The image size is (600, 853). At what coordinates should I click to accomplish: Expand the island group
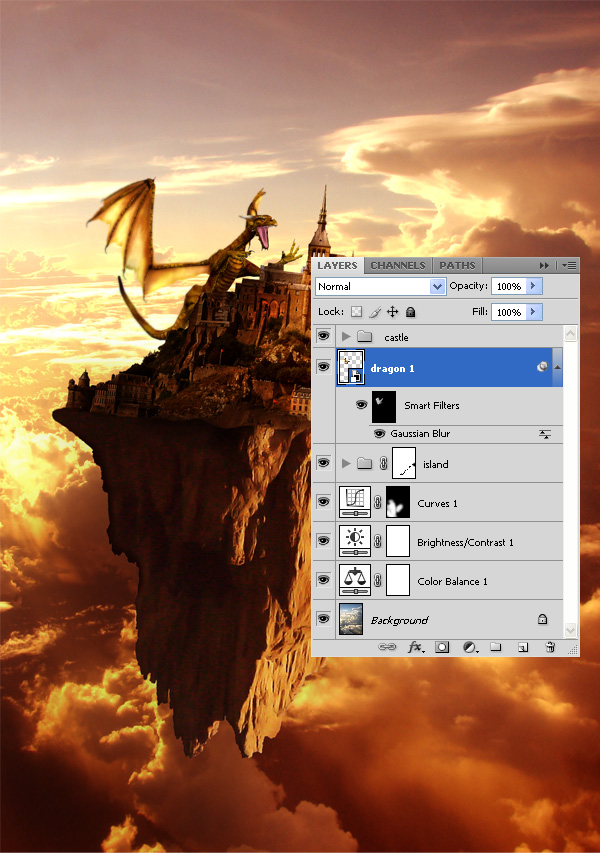346,463
